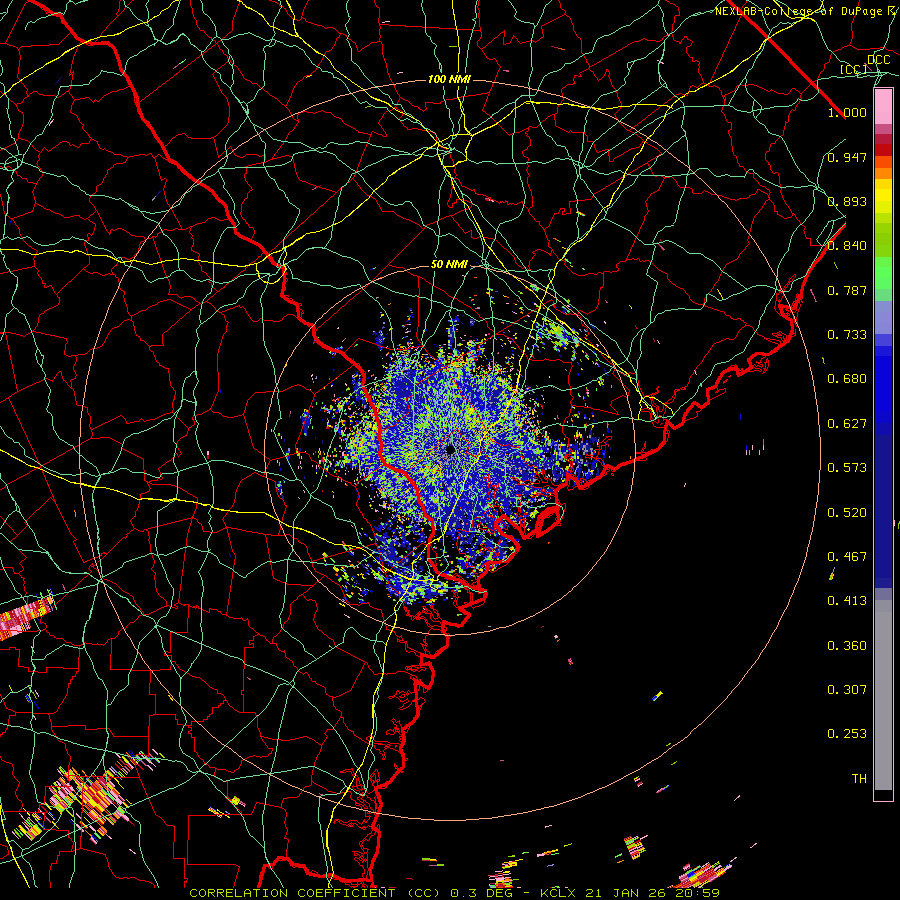Click the black radar site dot at center
This screenshot has height=900, width=900.
point(451,449)
